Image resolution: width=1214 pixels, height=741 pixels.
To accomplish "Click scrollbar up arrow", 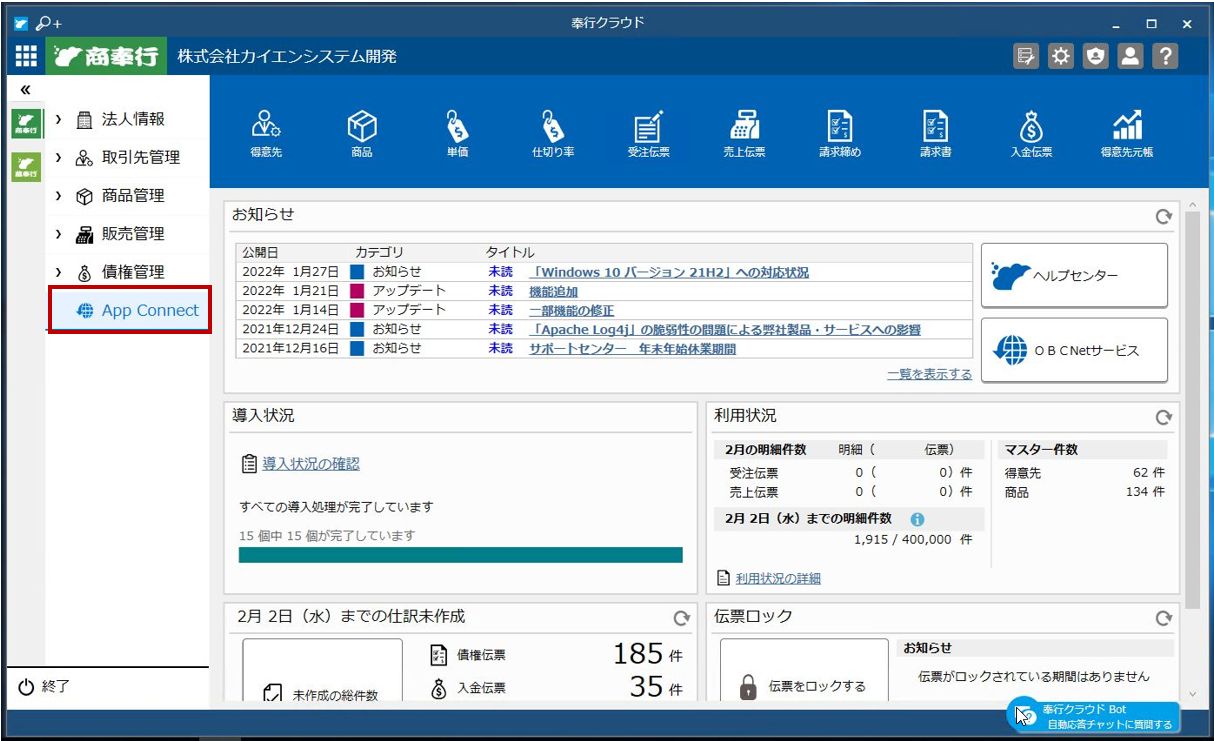I will pos(1190,205).
